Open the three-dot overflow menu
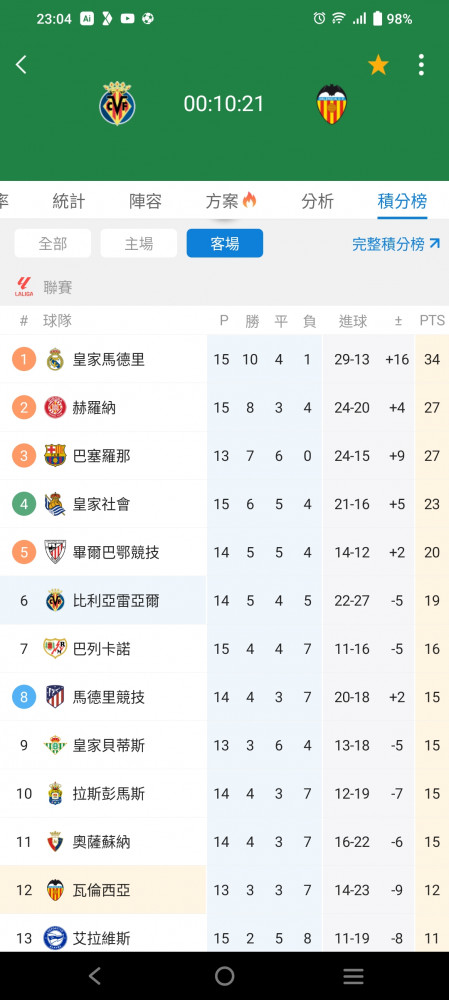This screenshot has height=1000, width=449. click(421, 64)
